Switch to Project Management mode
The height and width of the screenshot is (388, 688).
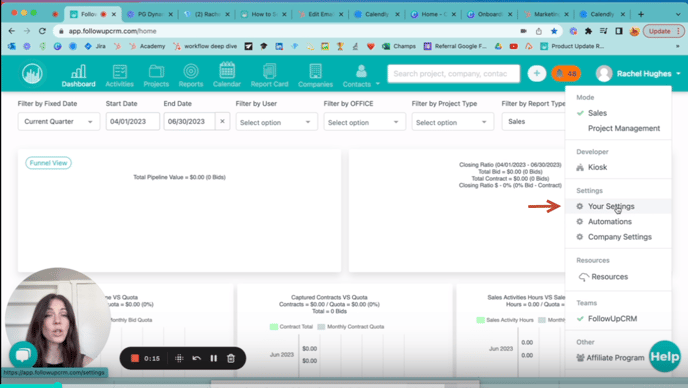[x=624, y=128]
